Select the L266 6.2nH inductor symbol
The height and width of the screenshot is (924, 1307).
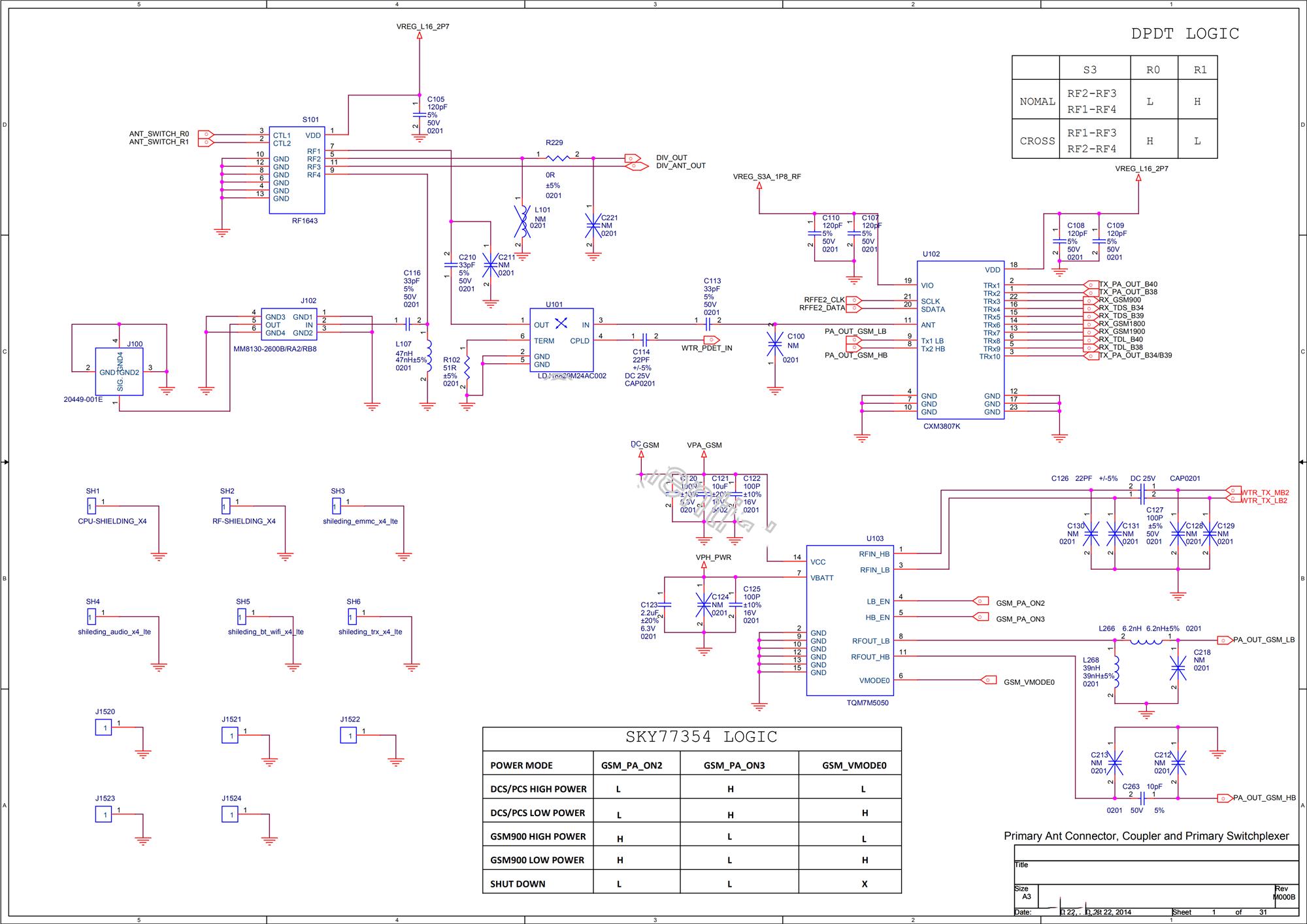1146,640
